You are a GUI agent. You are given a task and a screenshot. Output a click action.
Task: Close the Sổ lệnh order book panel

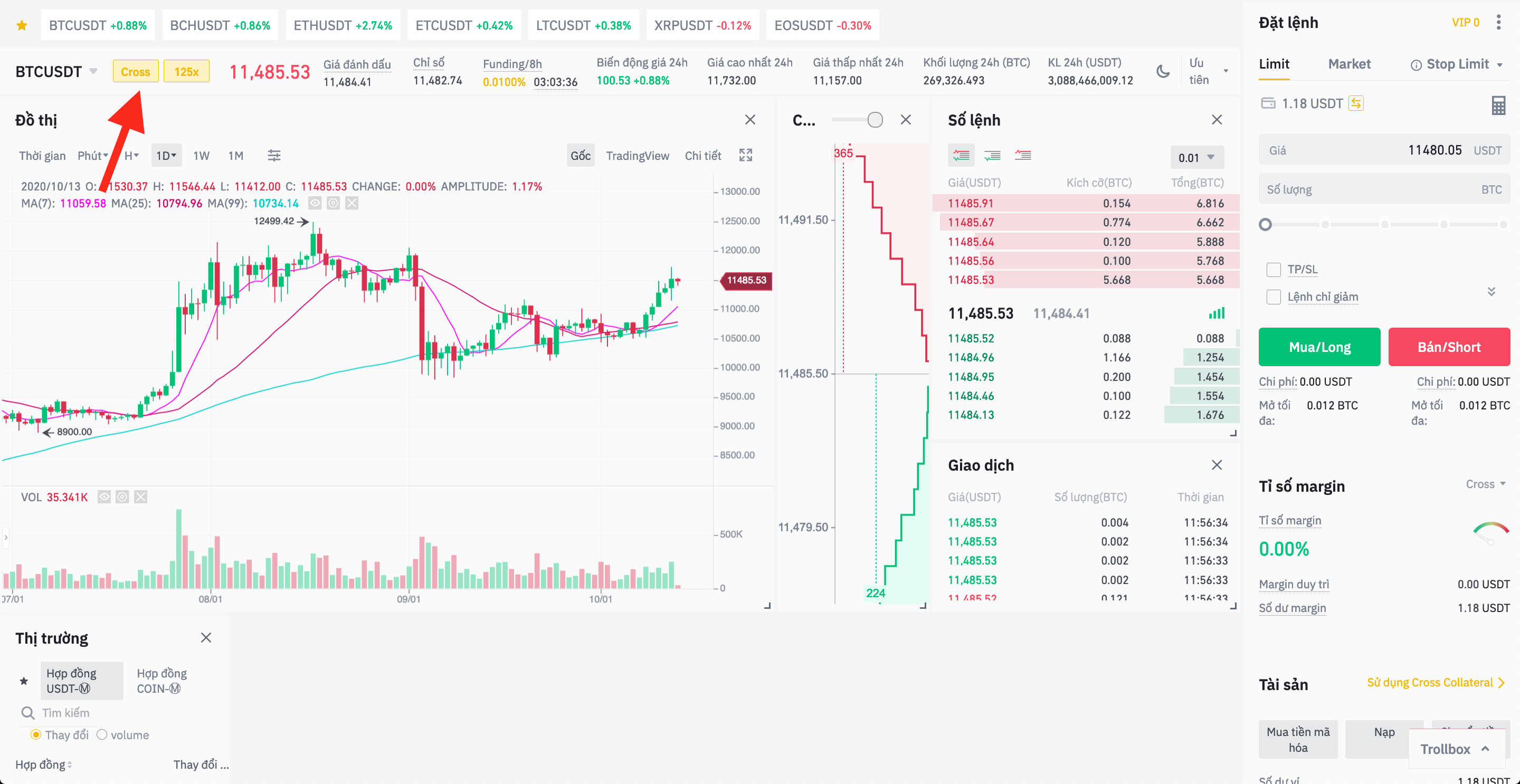click(1217, 120)
